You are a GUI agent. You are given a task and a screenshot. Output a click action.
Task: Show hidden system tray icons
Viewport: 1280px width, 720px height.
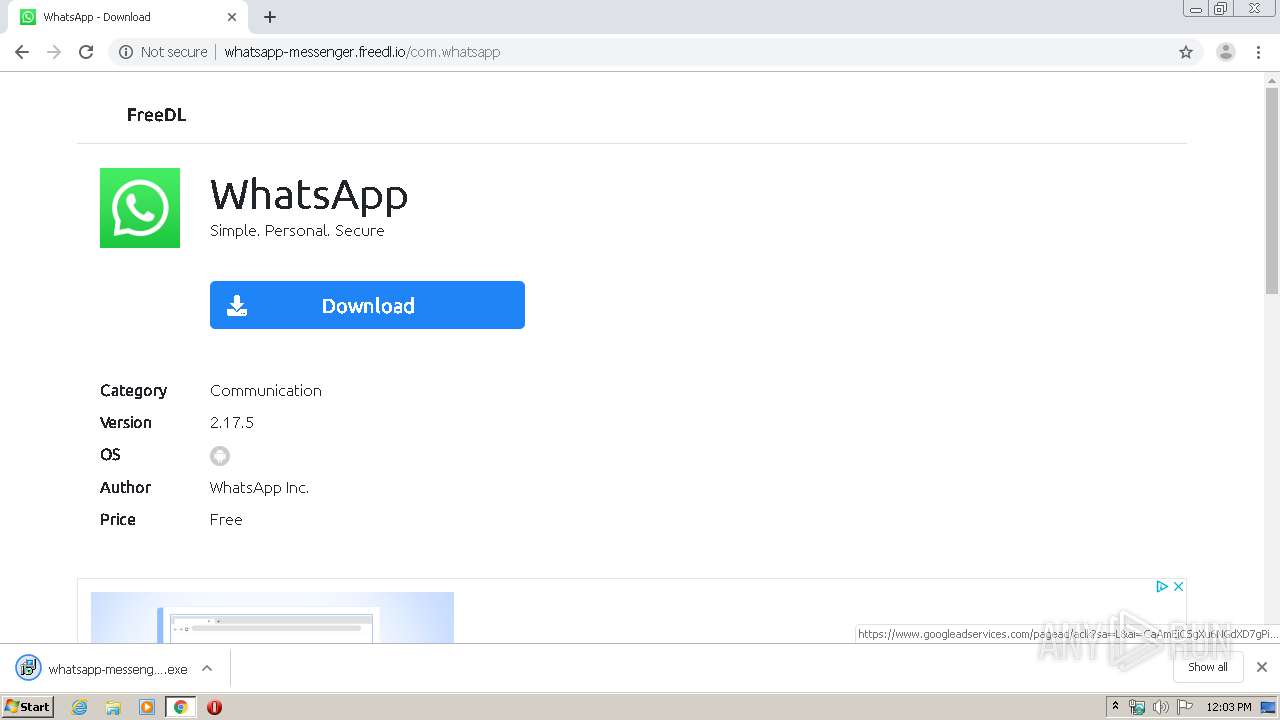1116,707
